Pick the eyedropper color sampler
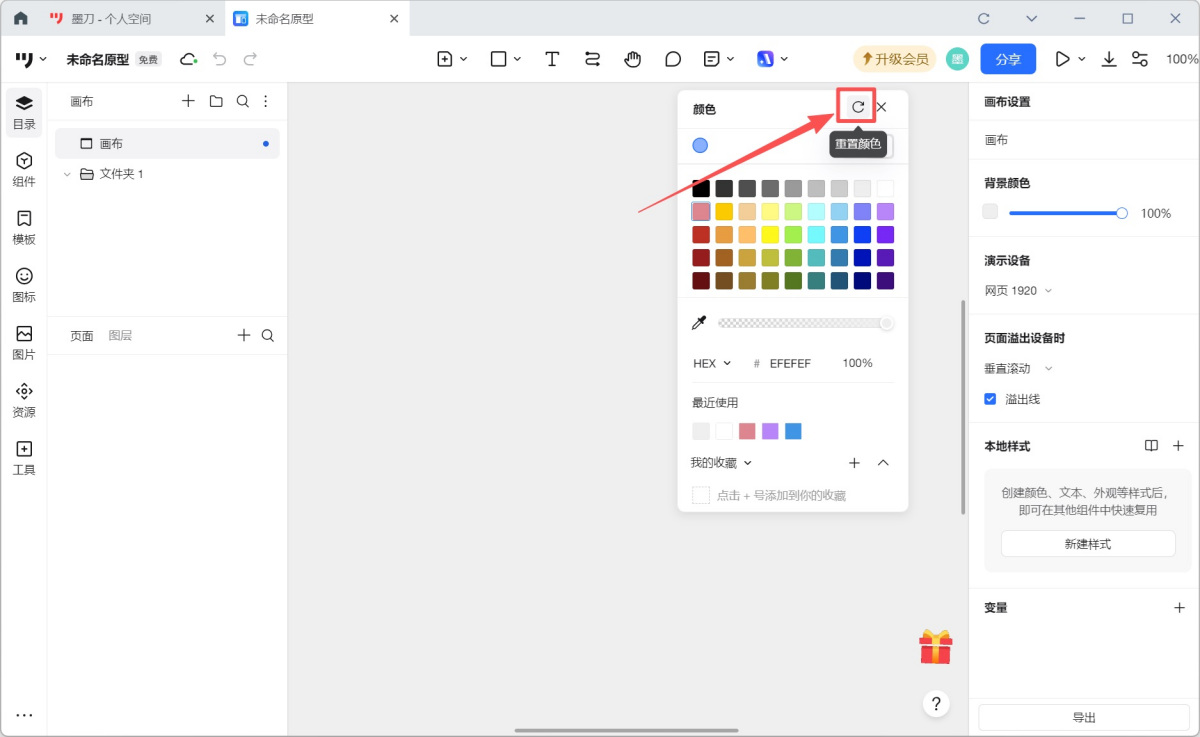 pos(699,323)
